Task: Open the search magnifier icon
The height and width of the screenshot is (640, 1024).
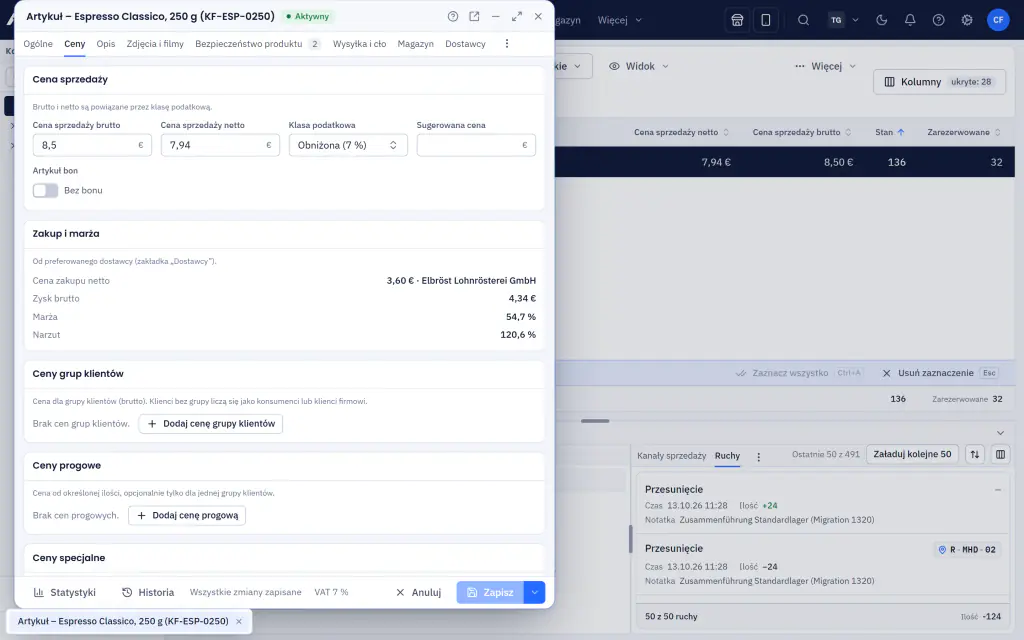Action: pos(803,20)
